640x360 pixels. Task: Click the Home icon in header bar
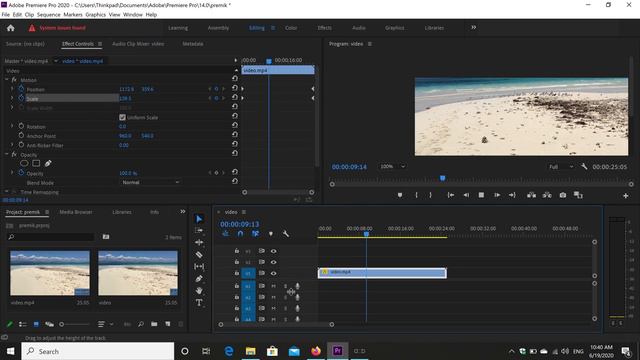11,28
